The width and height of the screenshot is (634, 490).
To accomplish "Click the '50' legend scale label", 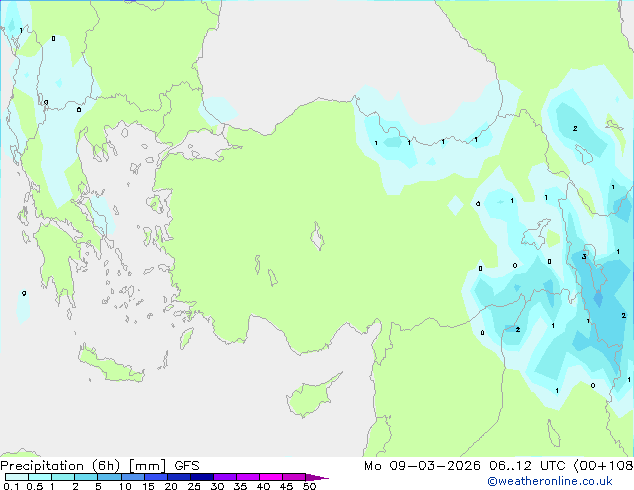I will (310, 486).
